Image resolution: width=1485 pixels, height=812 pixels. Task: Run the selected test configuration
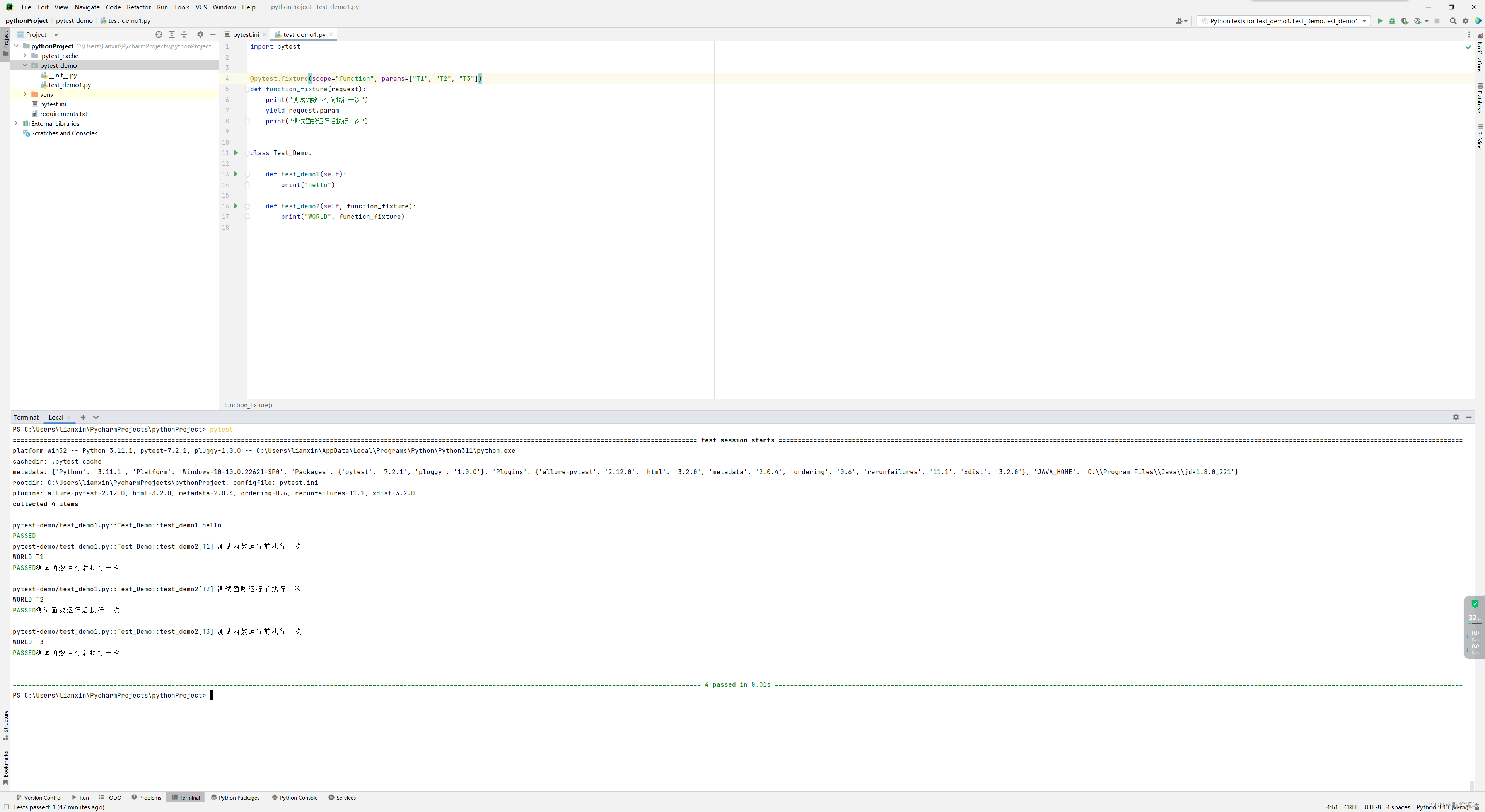pyautogui.click(x=1379, y=21)
